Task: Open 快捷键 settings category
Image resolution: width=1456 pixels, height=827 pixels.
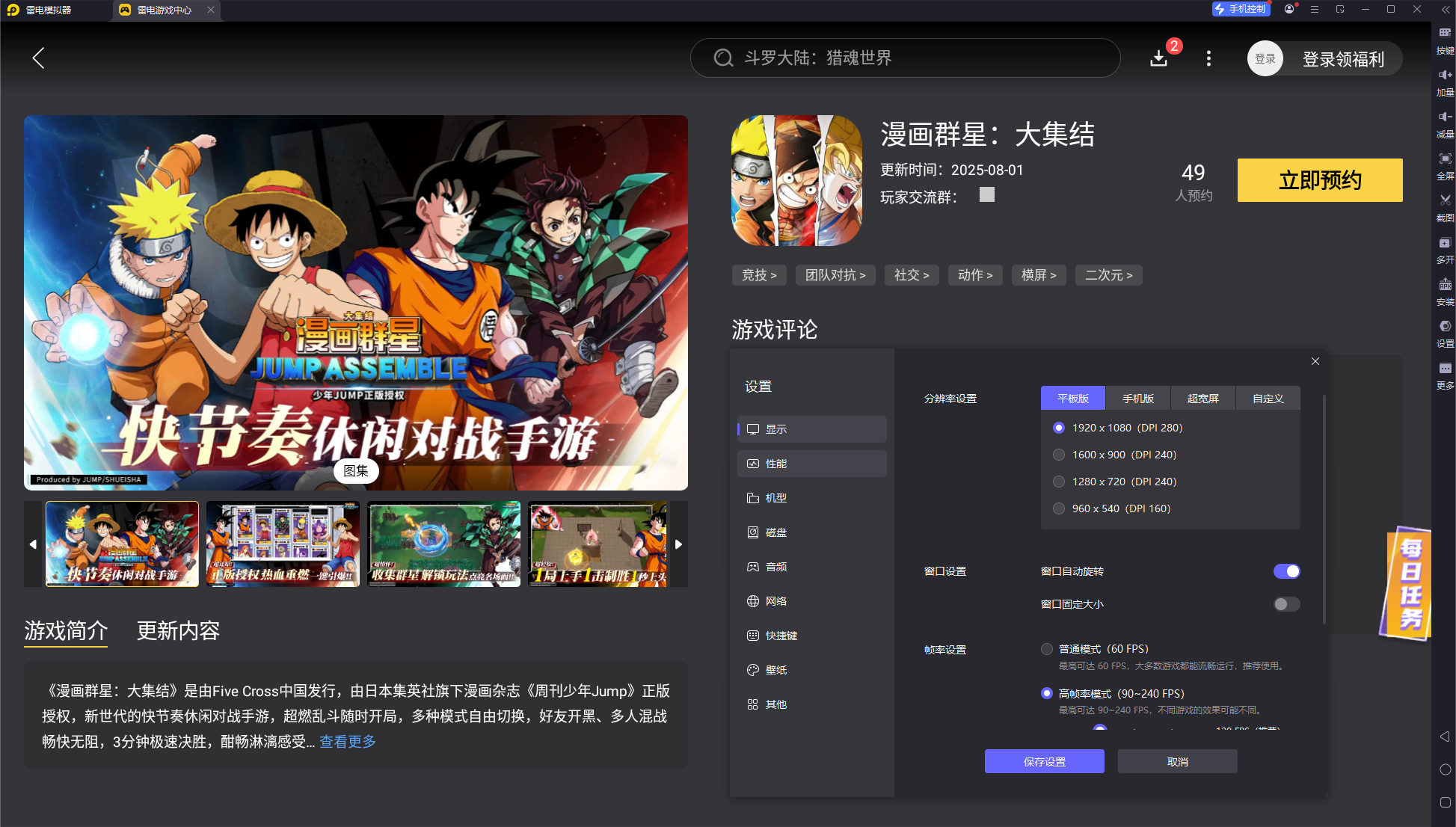Action: pyautogui.click(x=812, y=636)
